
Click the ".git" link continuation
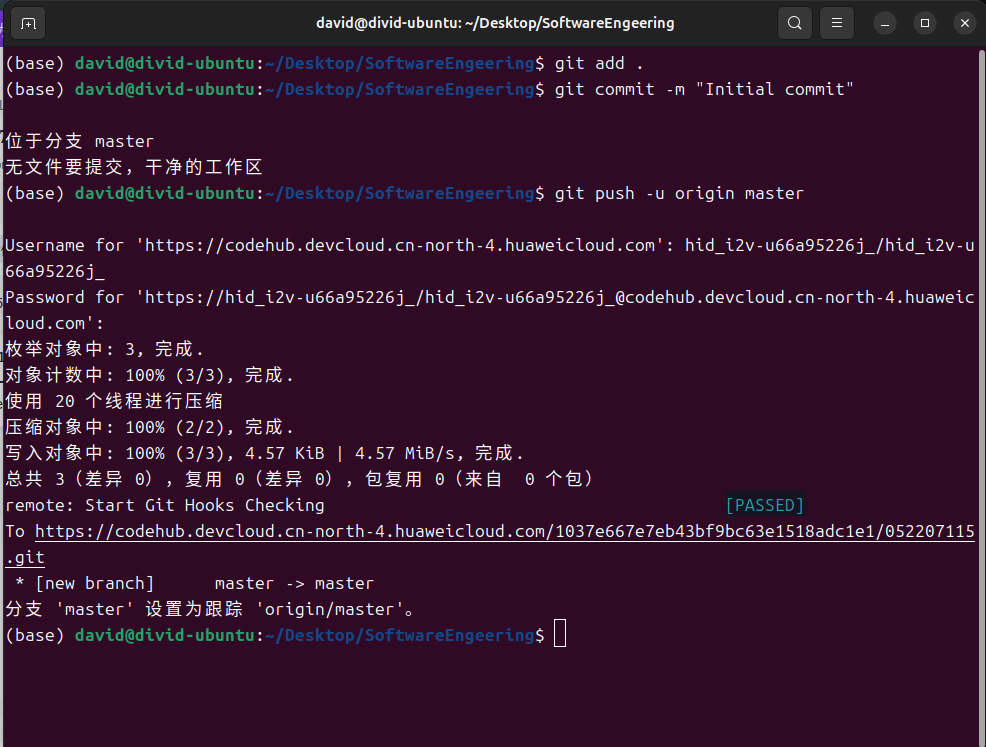(25, 557)
